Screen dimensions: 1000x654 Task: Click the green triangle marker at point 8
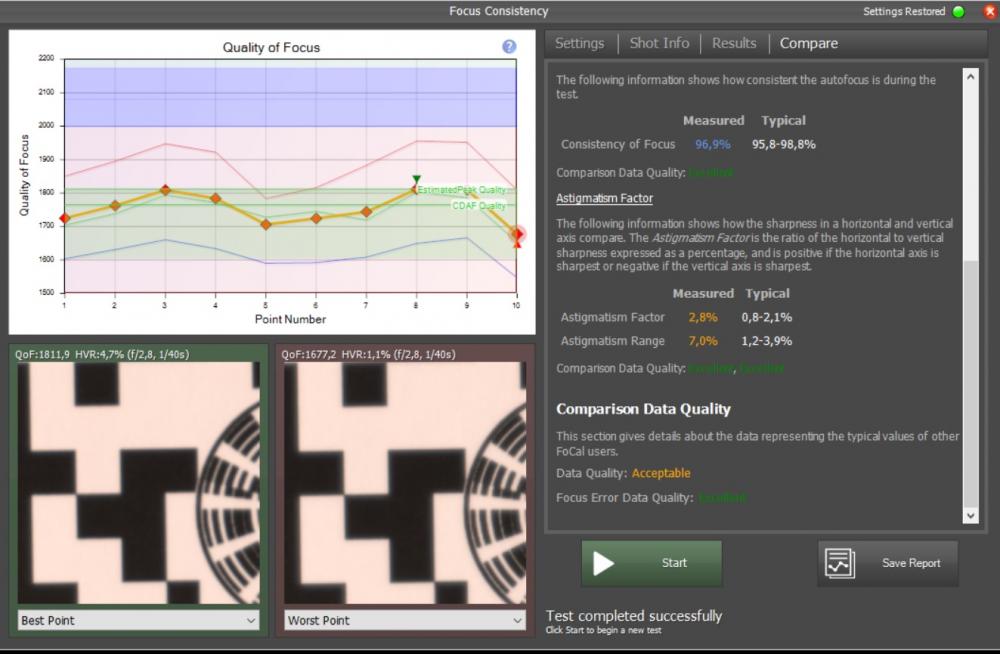click(416, 179)
